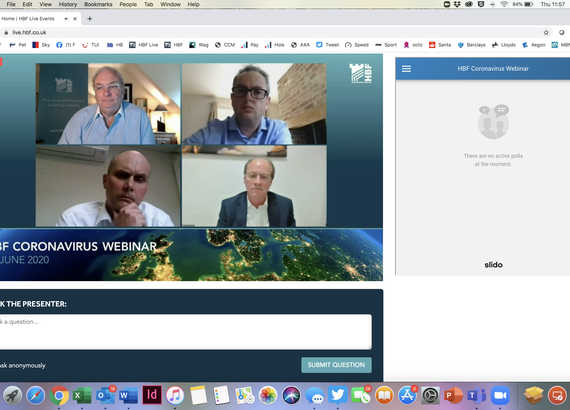Image resolution: width=570 pixels, height=410 pixels.
Task: Open Photos from the Dock
Action: click(x=268, y=395)
